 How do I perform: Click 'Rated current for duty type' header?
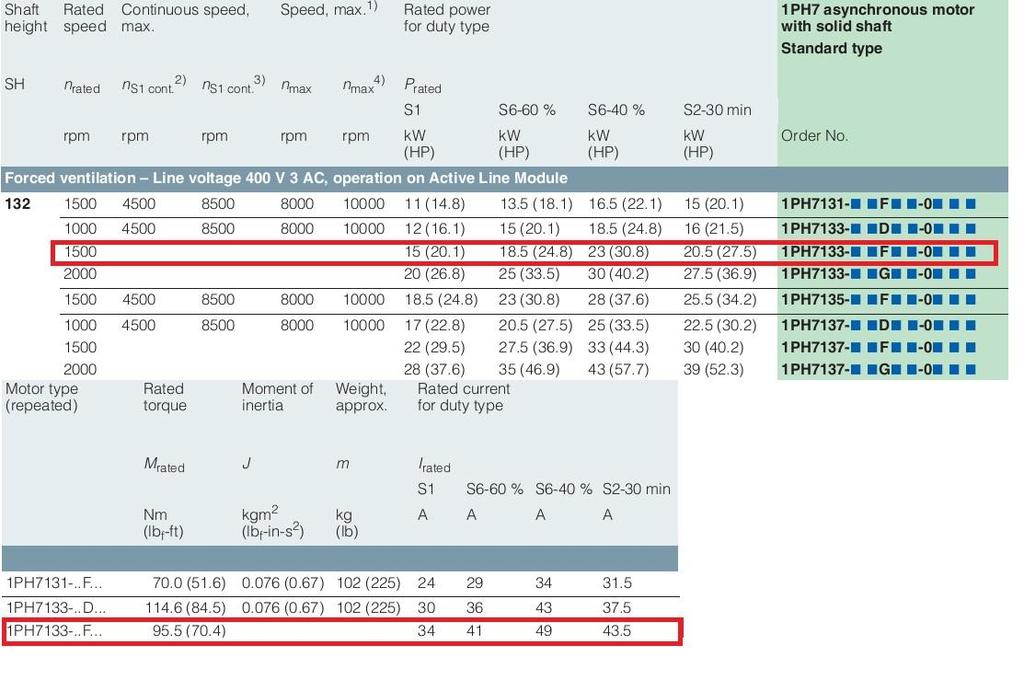(x=464, y=397)
